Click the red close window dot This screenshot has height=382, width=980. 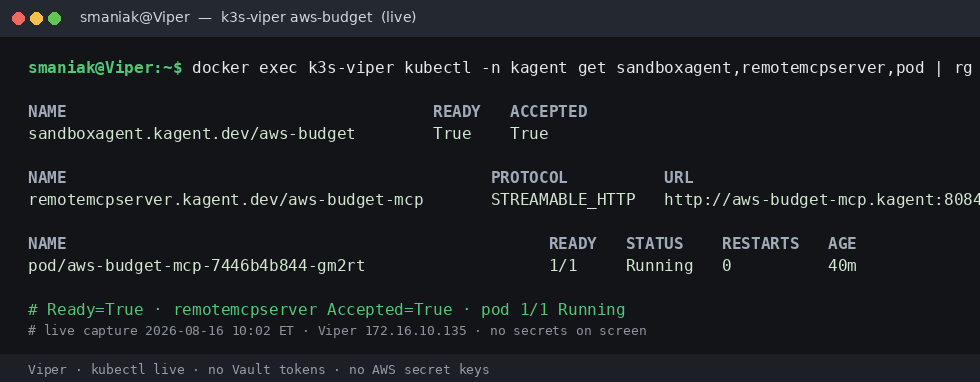(19, 18)
